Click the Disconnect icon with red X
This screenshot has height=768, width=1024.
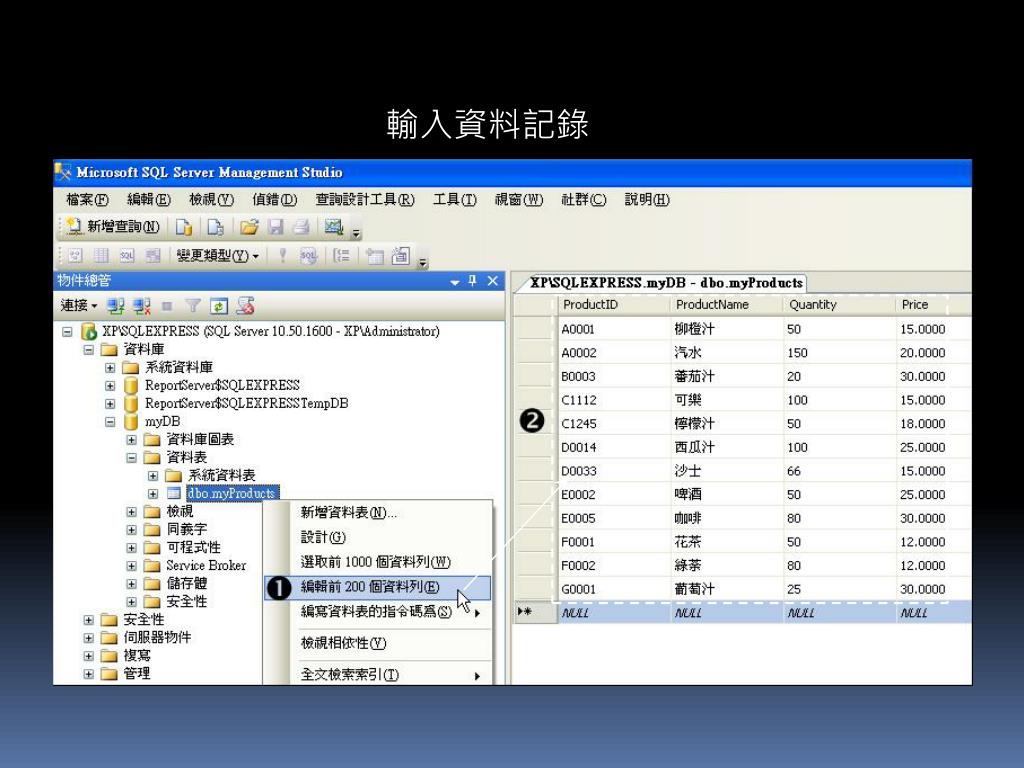click(142, 306)
